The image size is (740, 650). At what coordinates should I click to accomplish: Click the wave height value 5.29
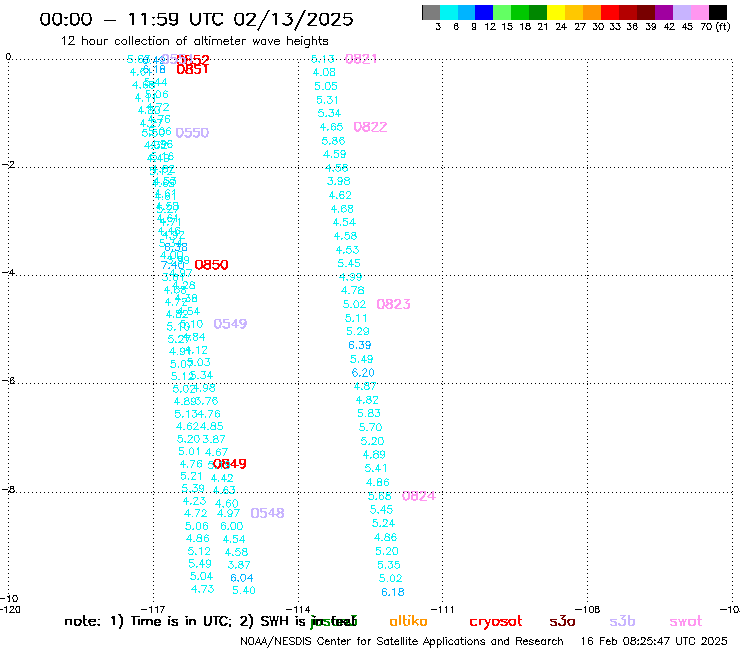[x=358, y=331]
